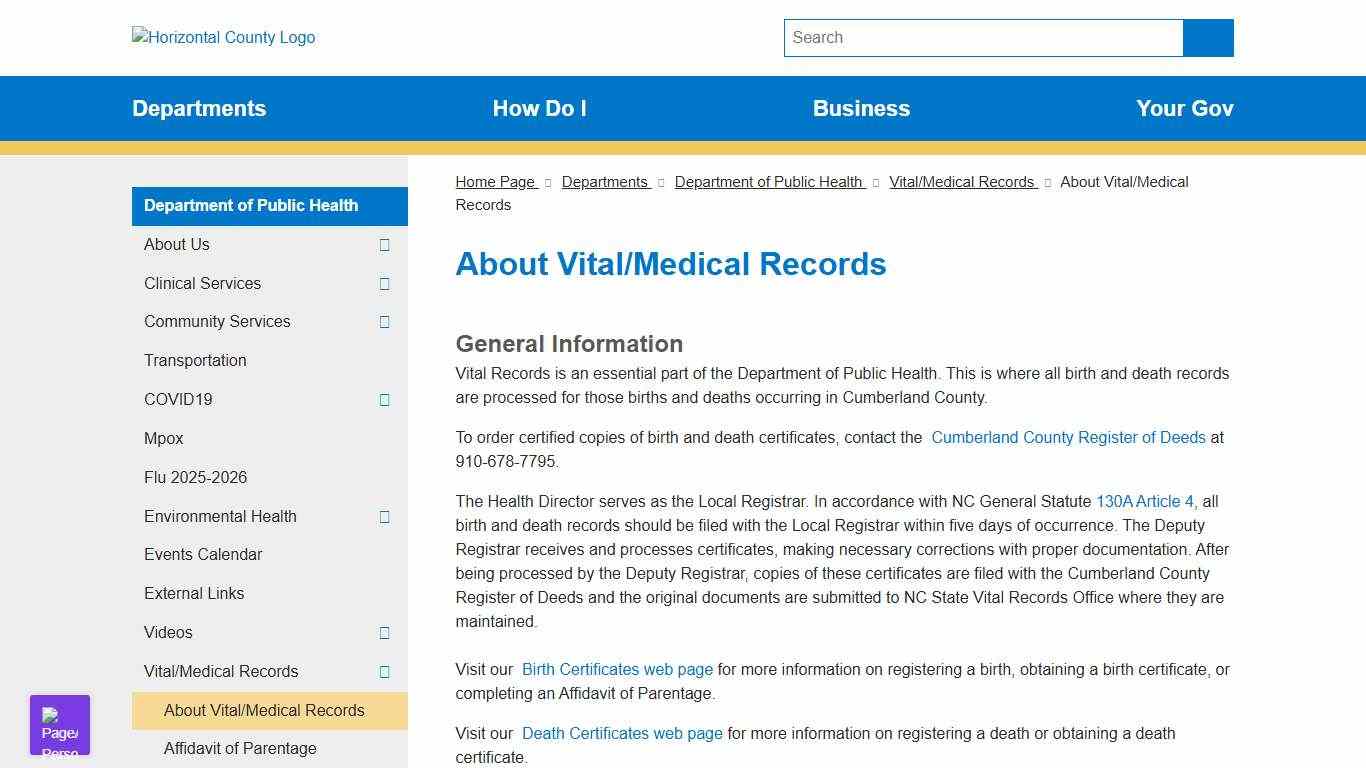The height and width of the screenshot is (768, 1366).
Task: Click the 130A Article 4 statute link
Action: pyautogui.click(x=1145, y=501)
